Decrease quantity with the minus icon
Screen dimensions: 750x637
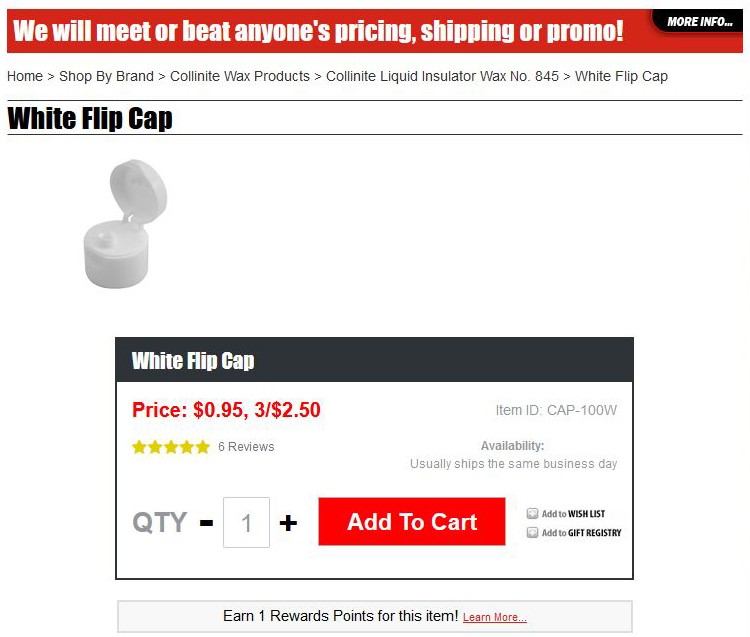point(206,523)
